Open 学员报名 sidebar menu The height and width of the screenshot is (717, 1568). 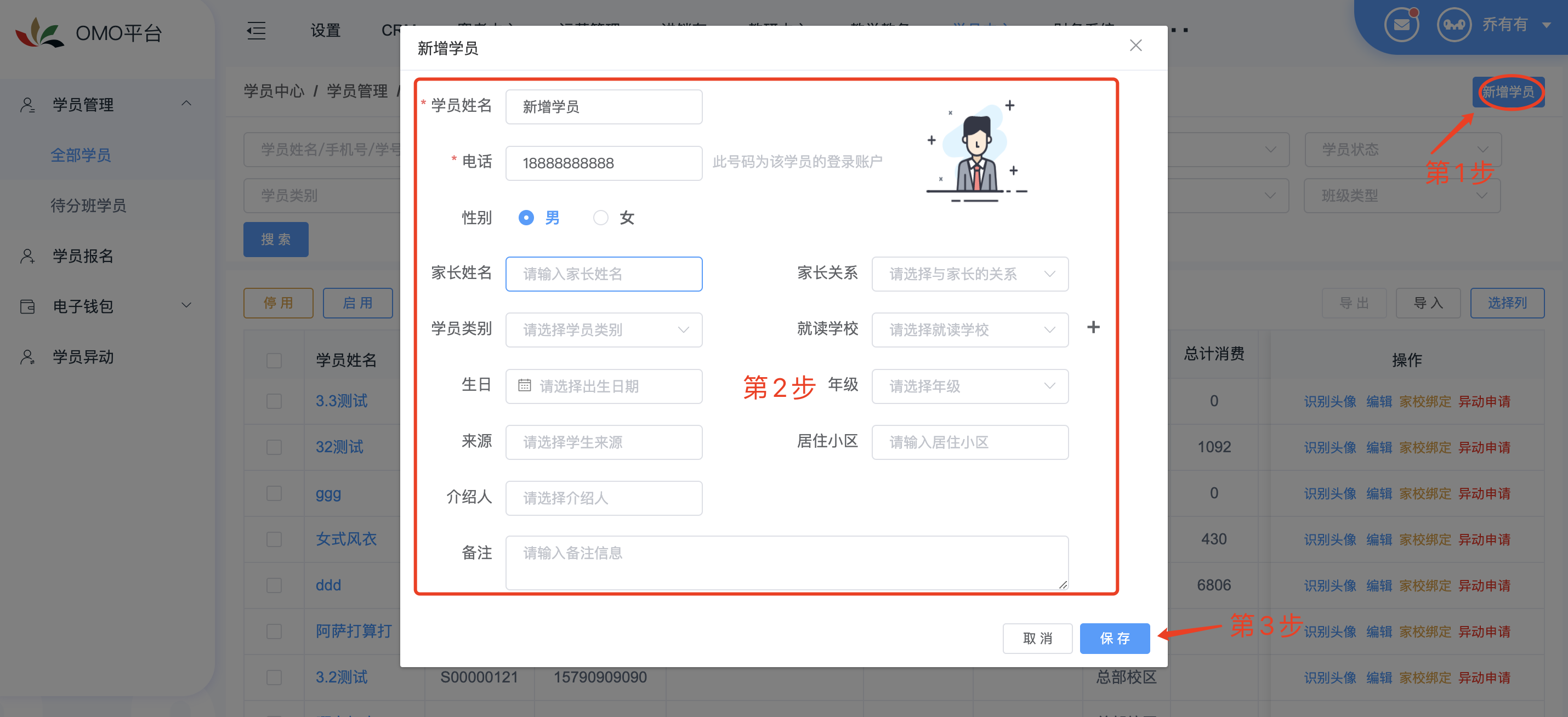tap(83, 256)
